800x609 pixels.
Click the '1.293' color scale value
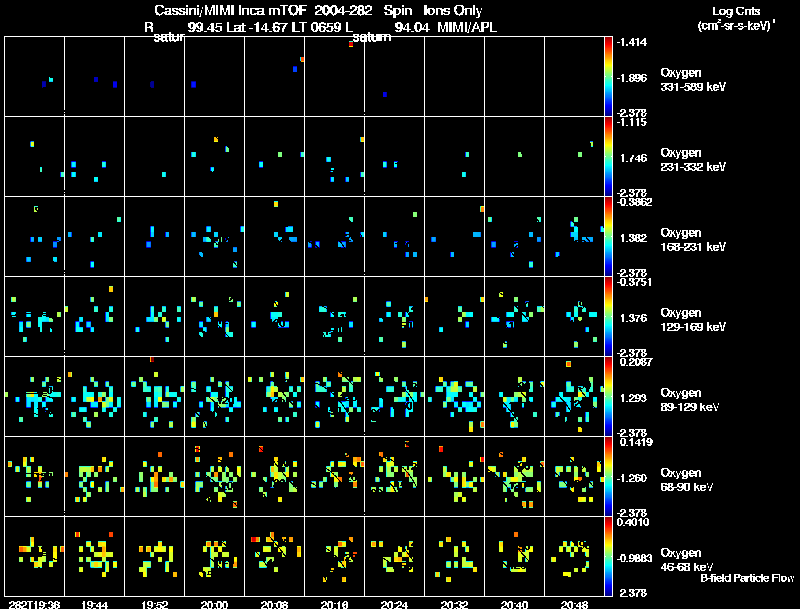coord(634,398)
